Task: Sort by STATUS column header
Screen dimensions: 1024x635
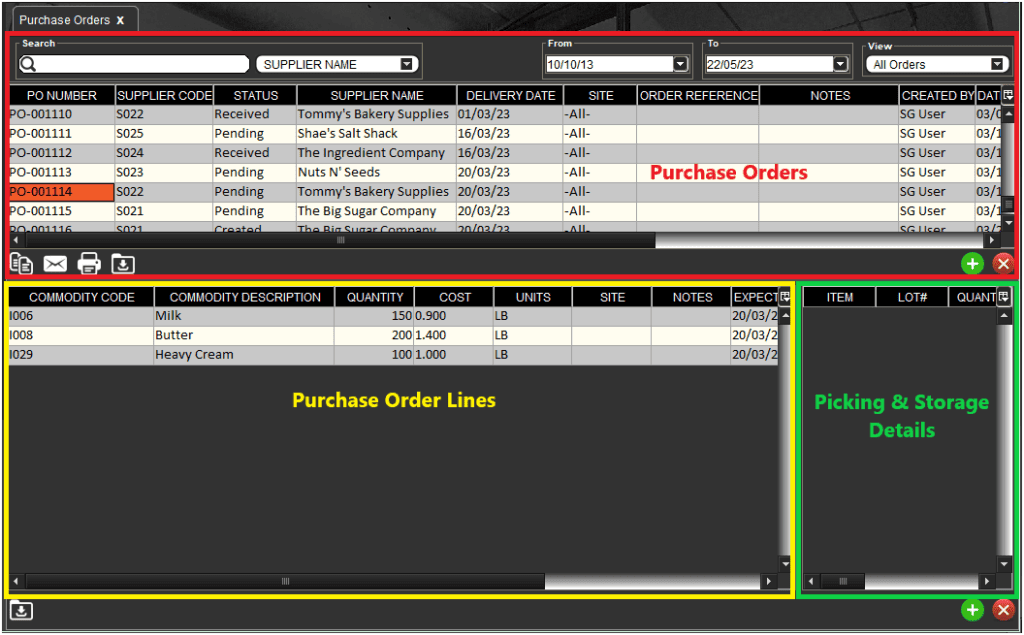Action: point(255,95)
